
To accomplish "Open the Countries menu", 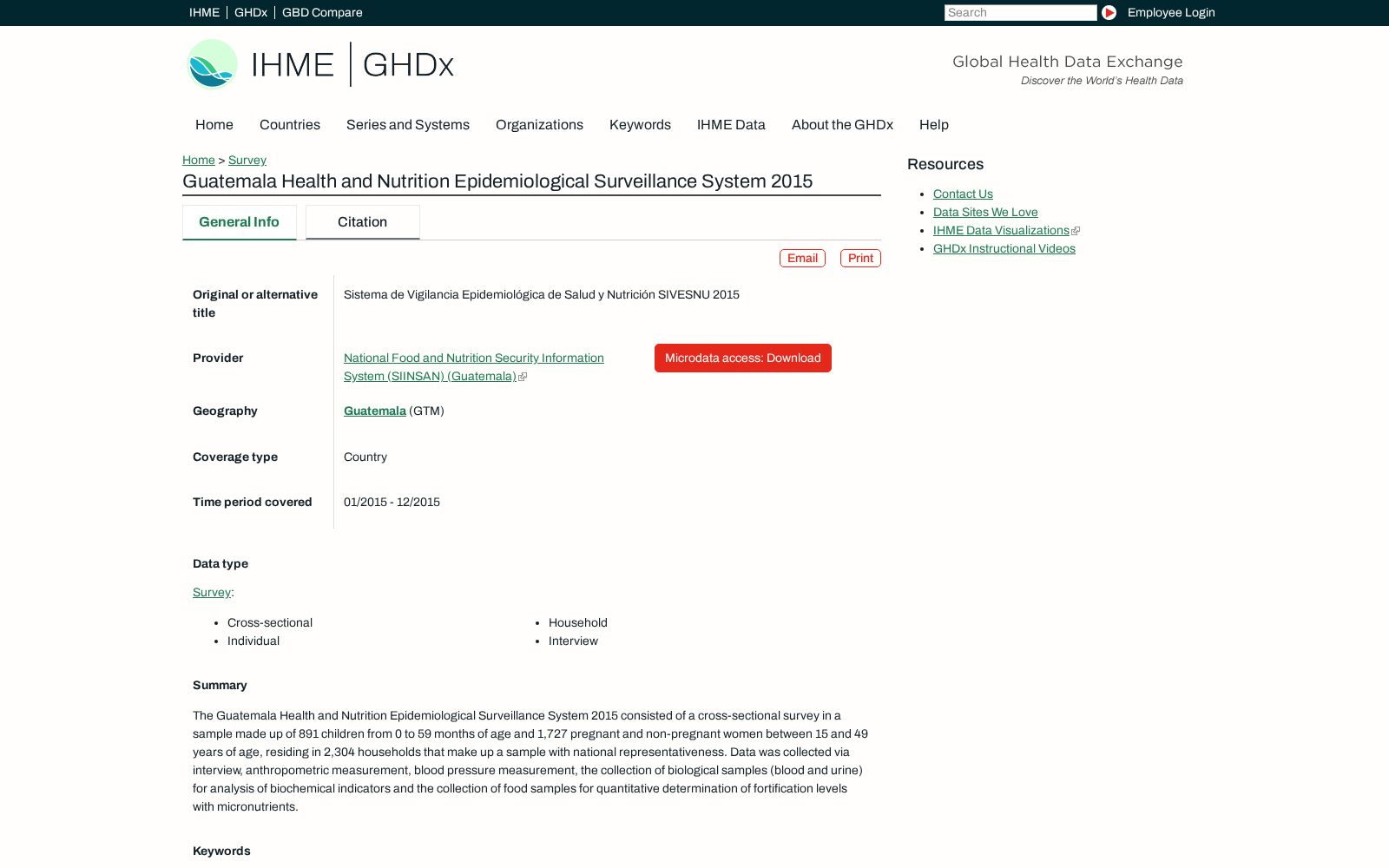I will coord(290,125).
